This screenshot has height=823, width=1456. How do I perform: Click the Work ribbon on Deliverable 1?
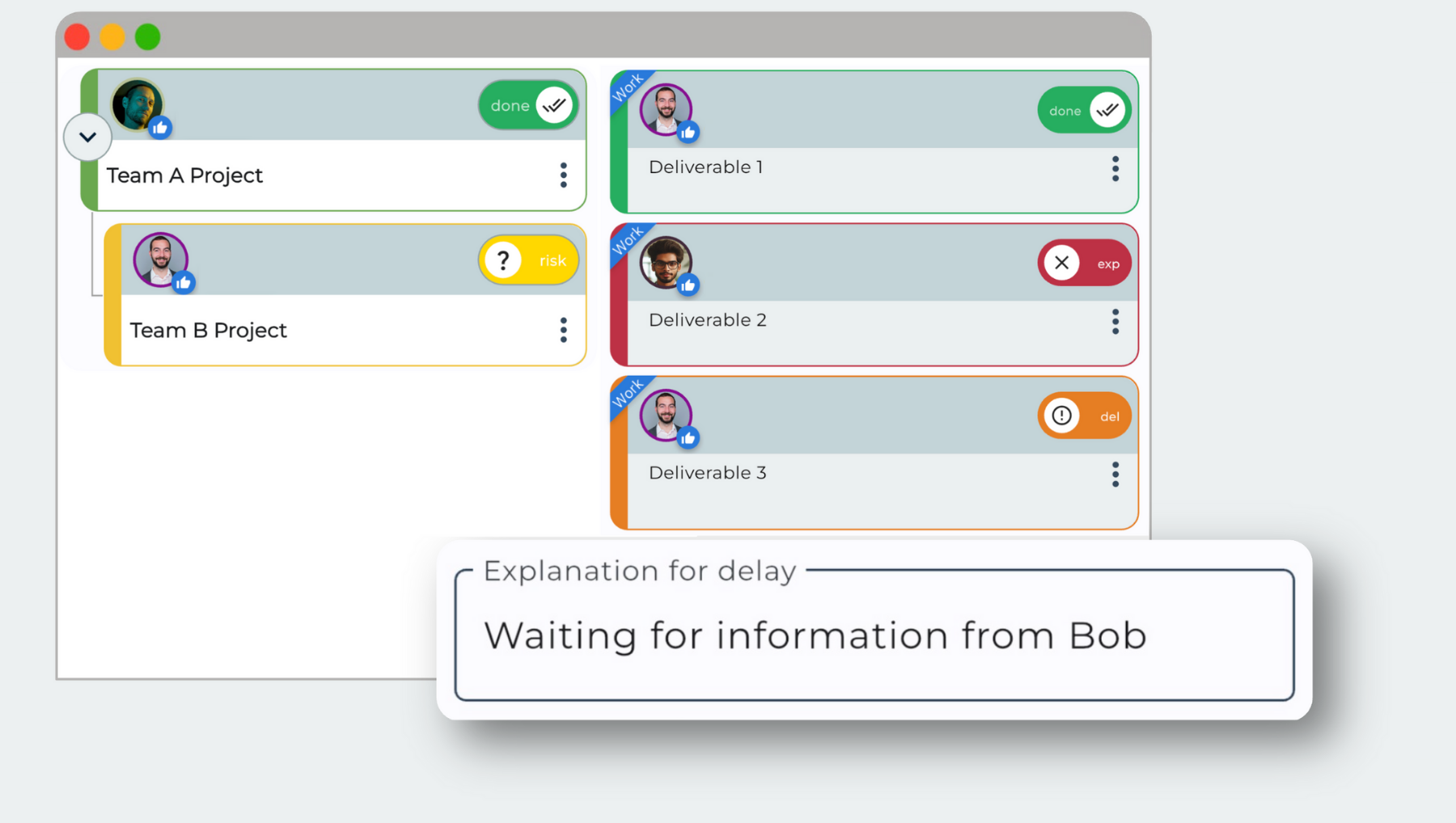click(x=629, y=89)
